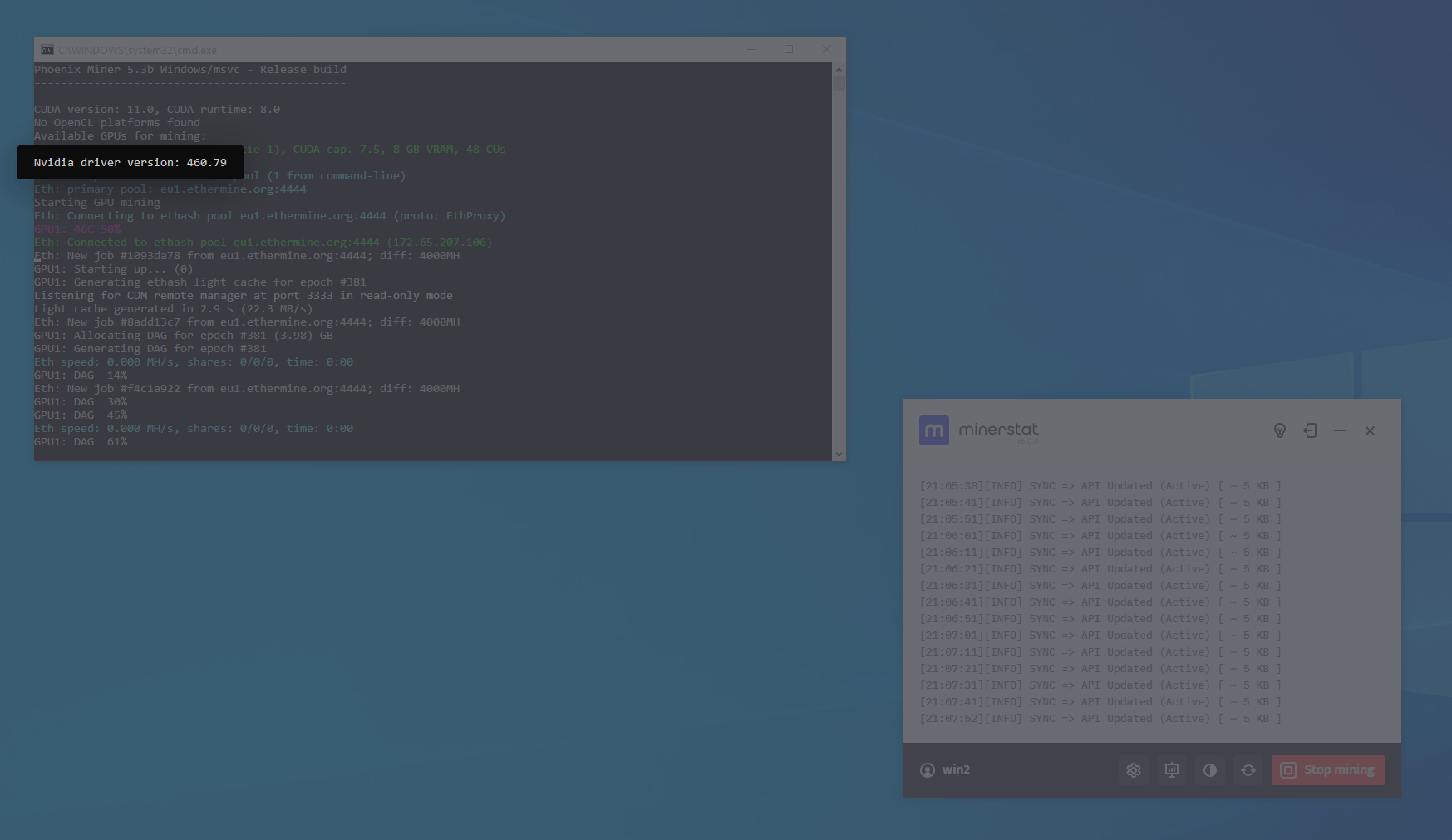
Task: Click the 'New job #f4c1a922' line
Action: (x=247, y=389)
